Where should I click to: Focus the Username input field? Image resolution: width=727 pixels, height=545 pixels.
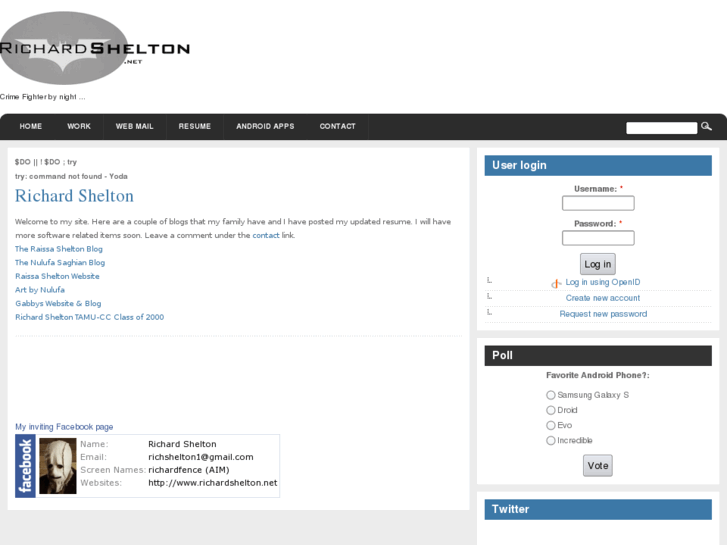pos(598,203)
